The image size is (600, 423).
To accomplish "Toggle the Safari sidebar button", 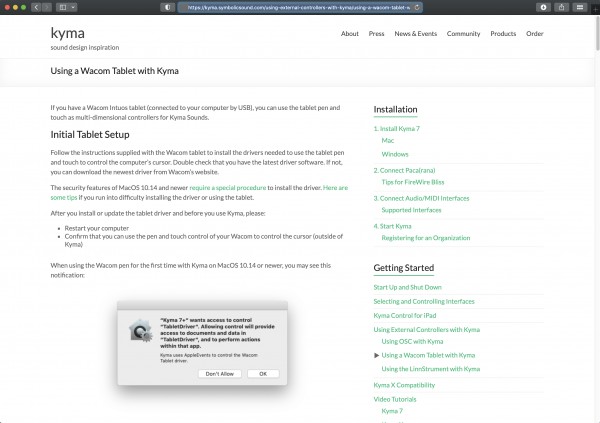I will pyautogui.click(x=63, y=7).
